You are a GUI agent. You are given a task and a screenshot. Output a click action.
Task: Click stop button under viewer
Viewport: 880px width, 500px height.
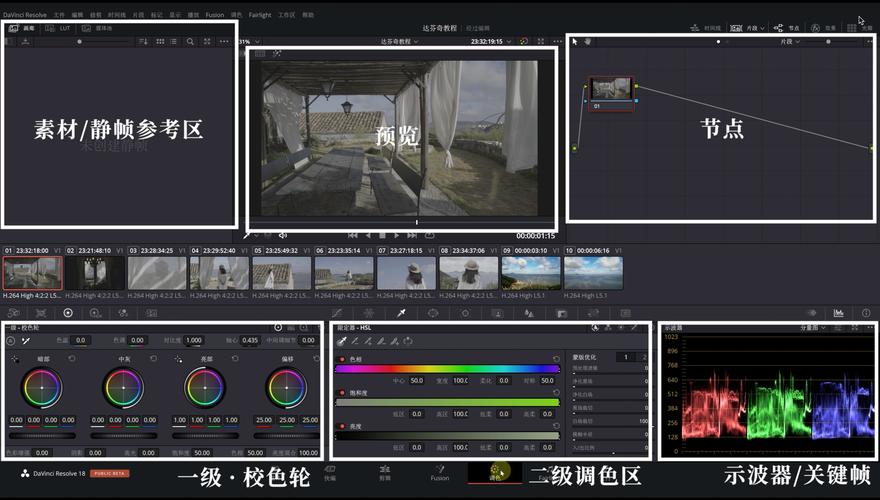click(x=382, y=236)
